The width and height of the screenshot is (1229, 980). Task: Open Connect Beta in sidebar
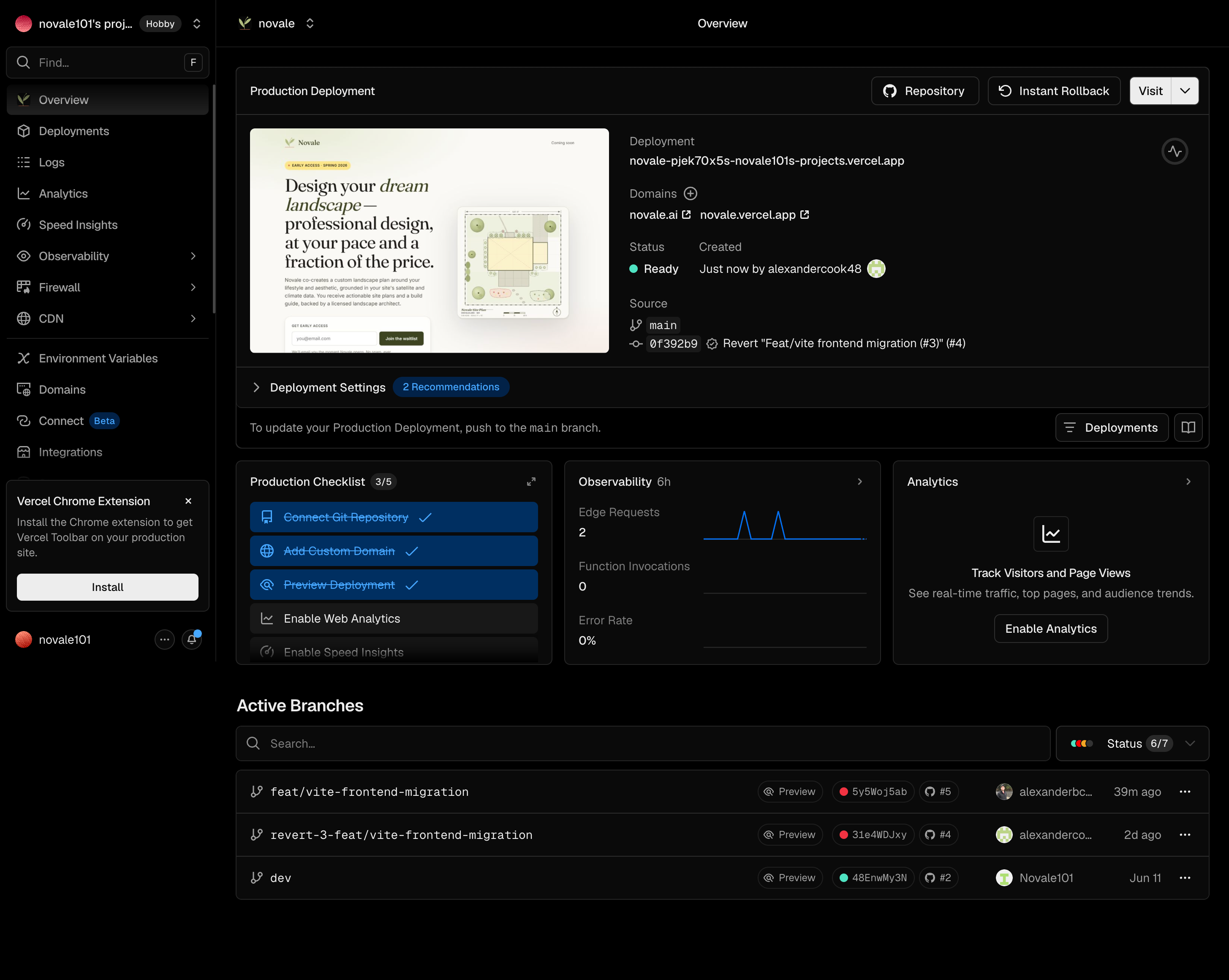107,421
